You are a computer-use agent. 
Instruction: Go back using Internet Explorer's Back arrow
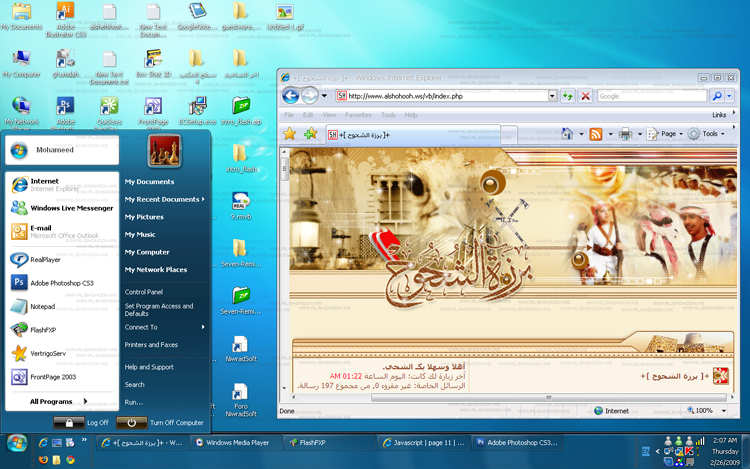coord(290,96)
